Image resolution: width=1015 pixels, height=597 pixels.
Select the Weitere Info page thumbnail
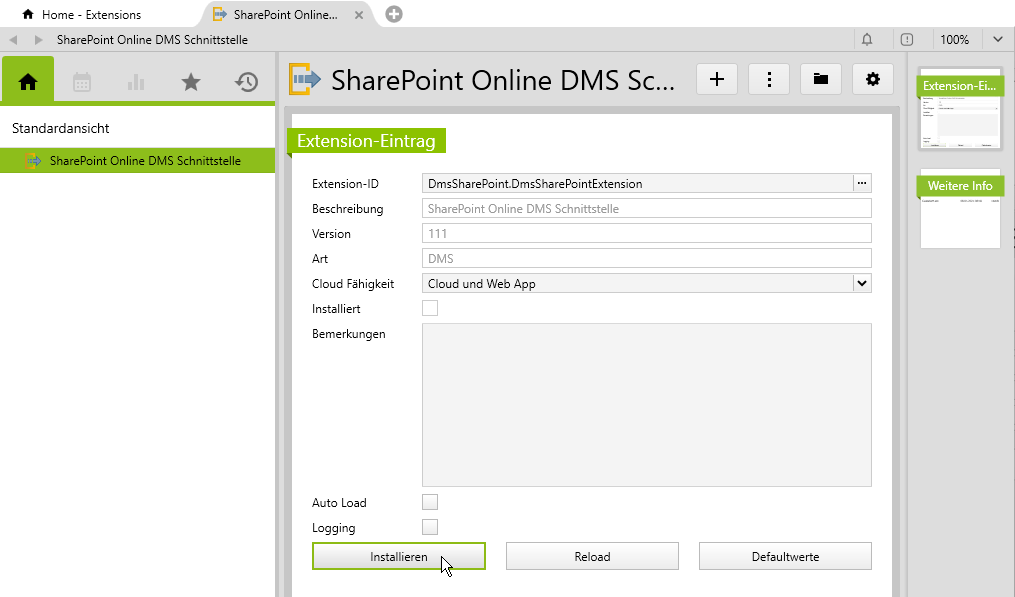960,210
